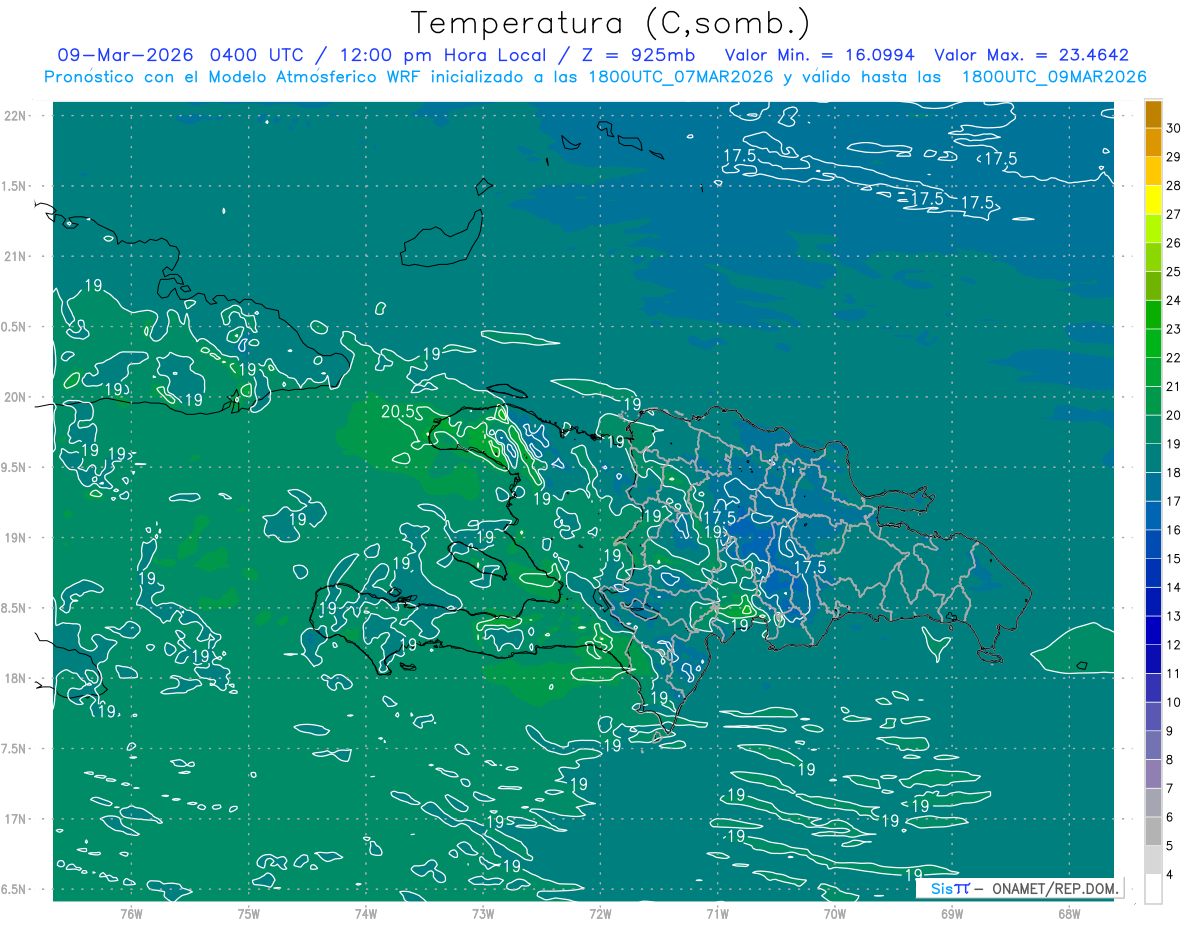The width and height of the screenshot is (1200, 927).
Task: Click the colorbar legend value '30'
Action: (1174, 128)
